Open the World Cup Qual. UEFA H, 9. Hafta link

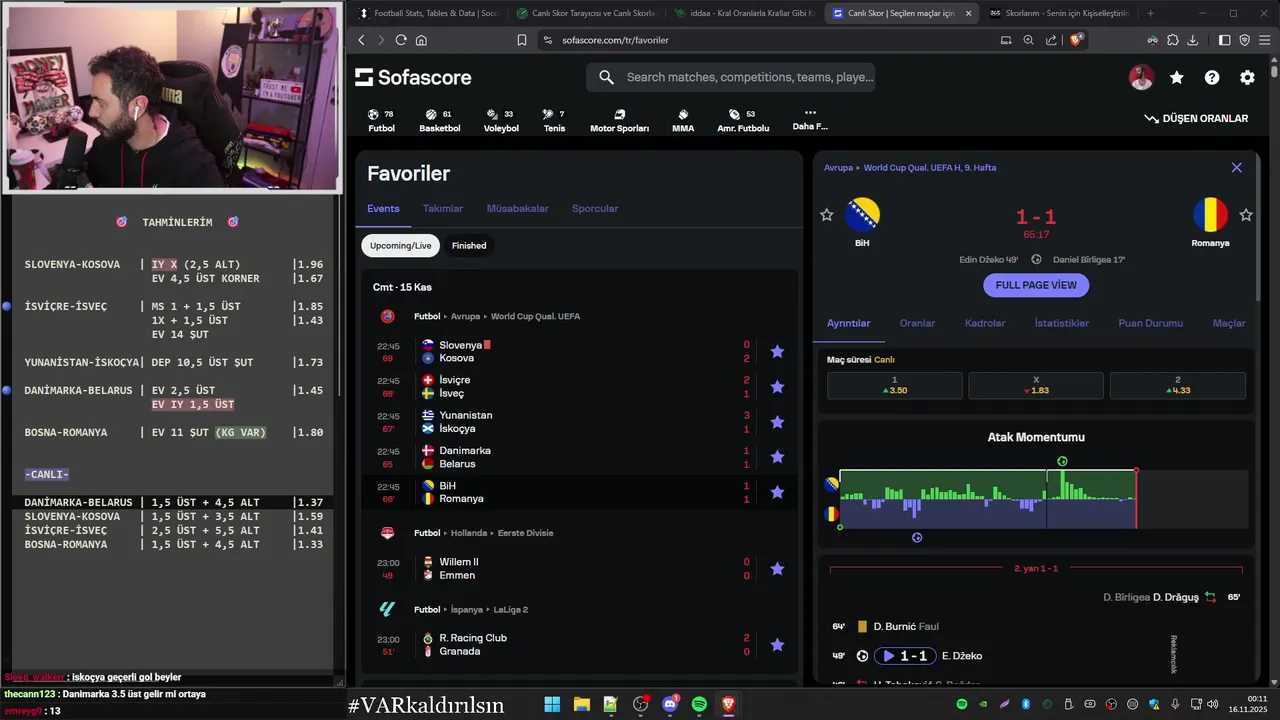(x=930, y=168)
